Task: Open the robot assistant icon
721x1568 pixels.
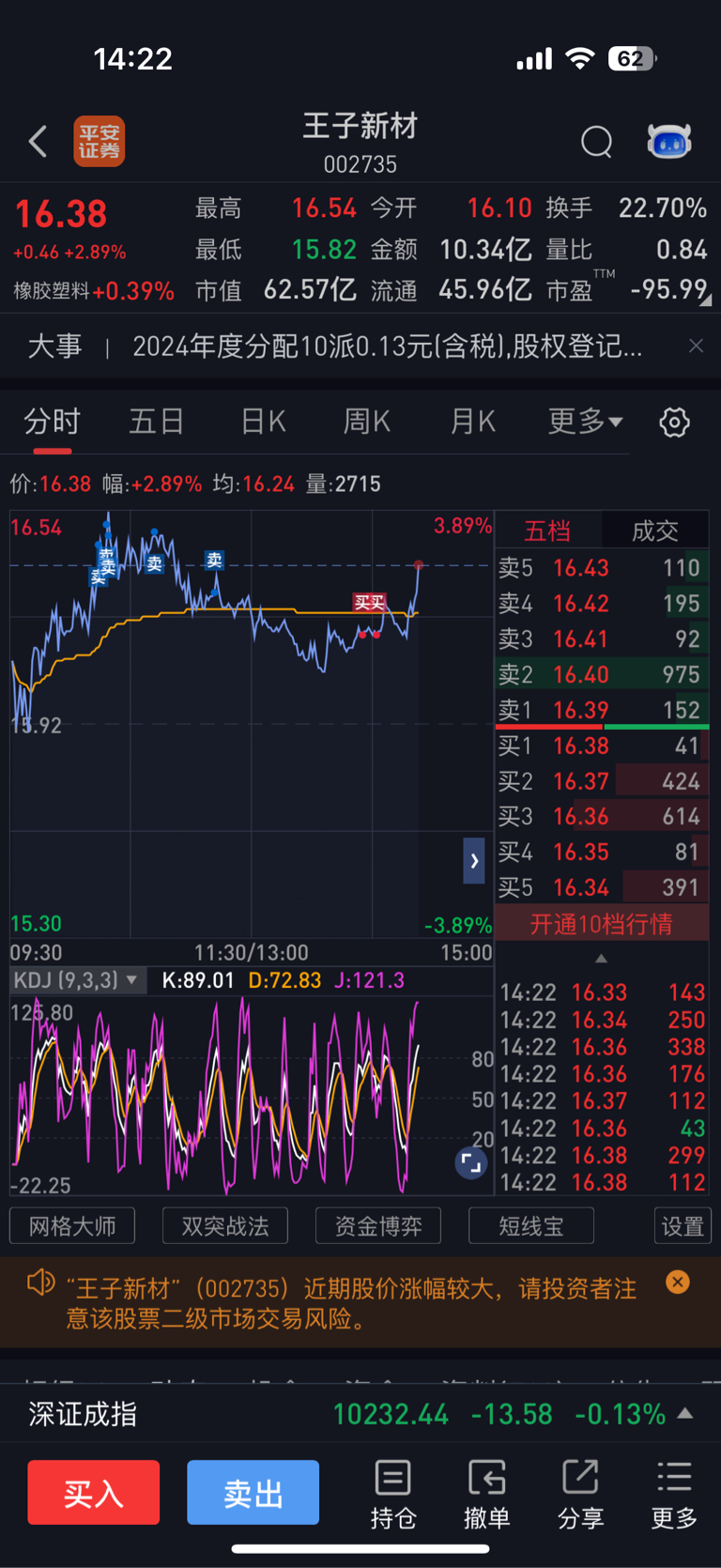Action: coord(669,142)
